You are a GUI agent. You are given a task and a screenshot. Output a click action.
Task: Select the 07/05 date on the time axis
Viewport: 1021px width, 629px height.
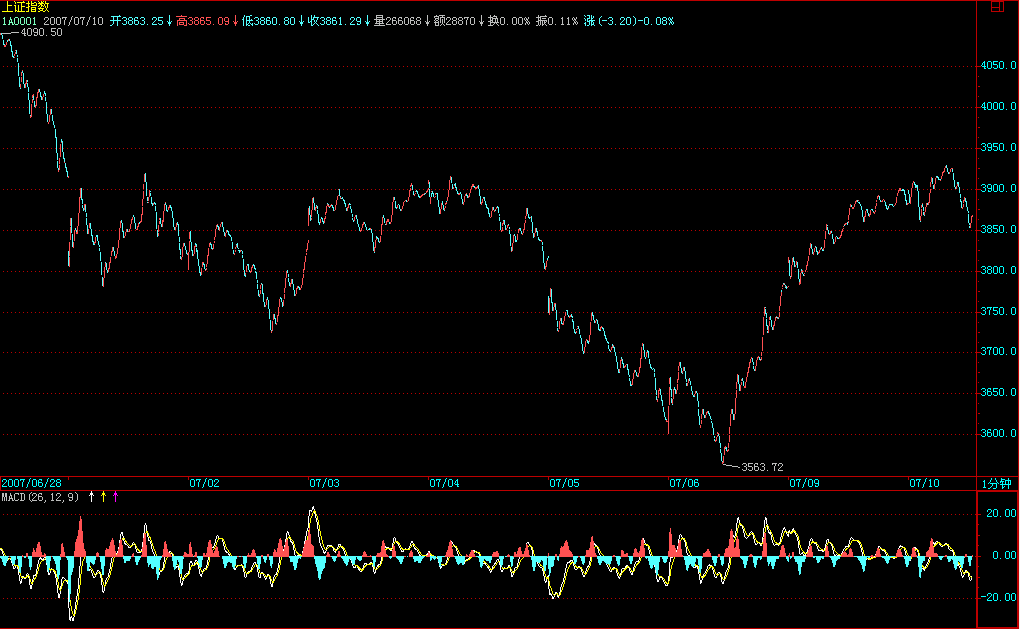coord(564,483)
